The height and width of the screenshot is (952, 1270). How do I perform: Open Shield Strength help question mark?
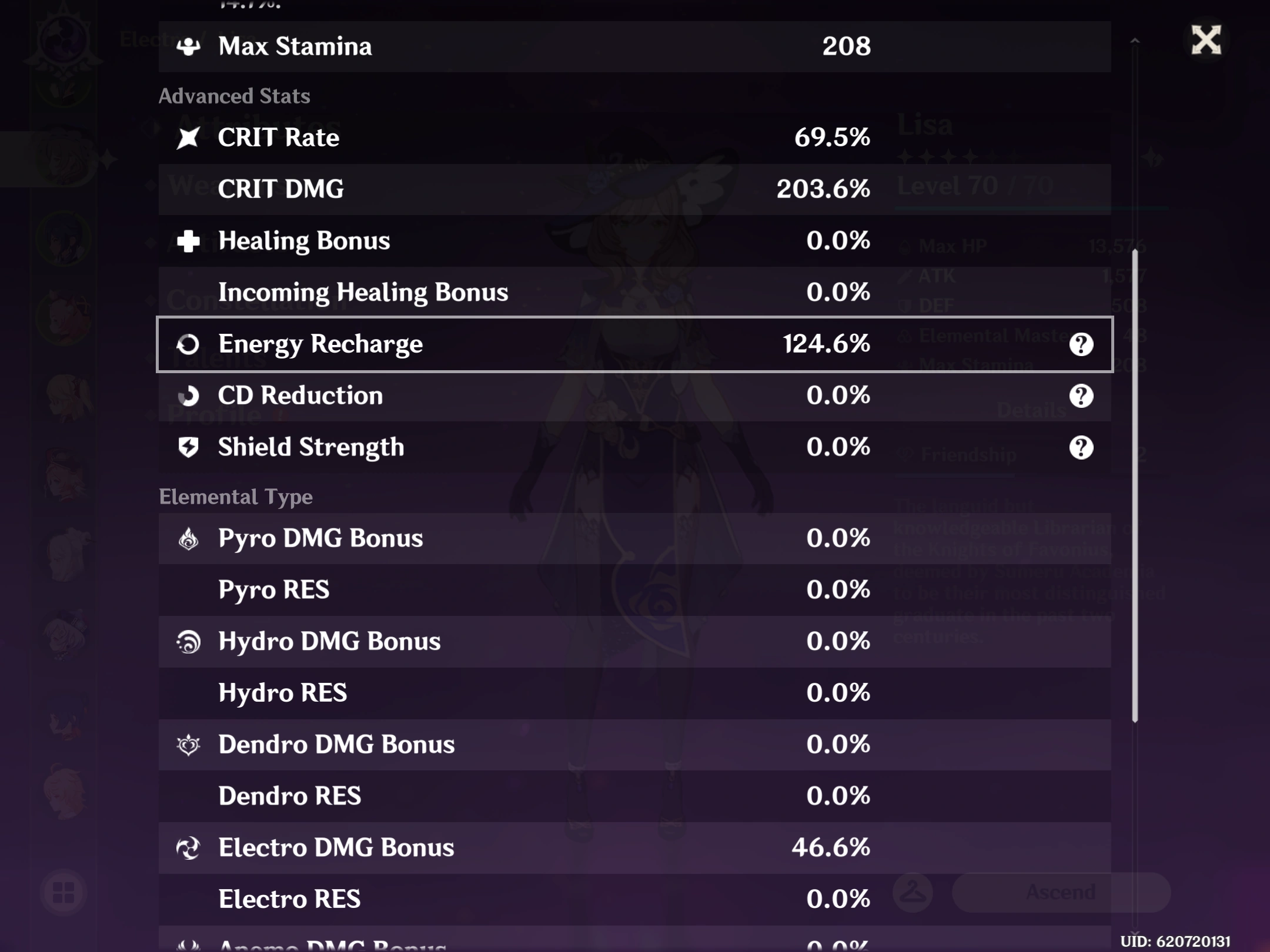coord(1081,448)
